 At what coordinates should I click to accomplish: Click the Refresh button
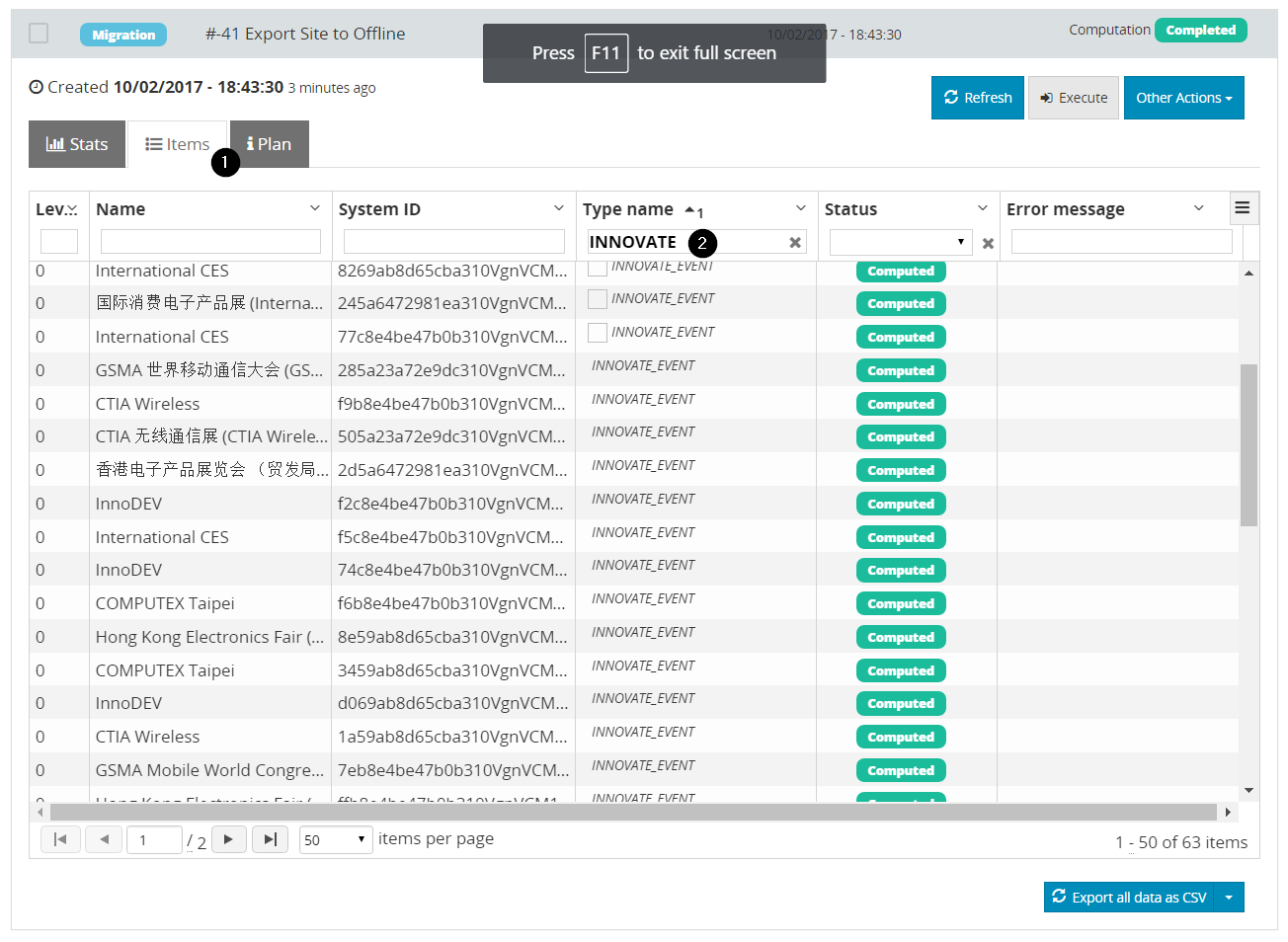coord(978,98)
